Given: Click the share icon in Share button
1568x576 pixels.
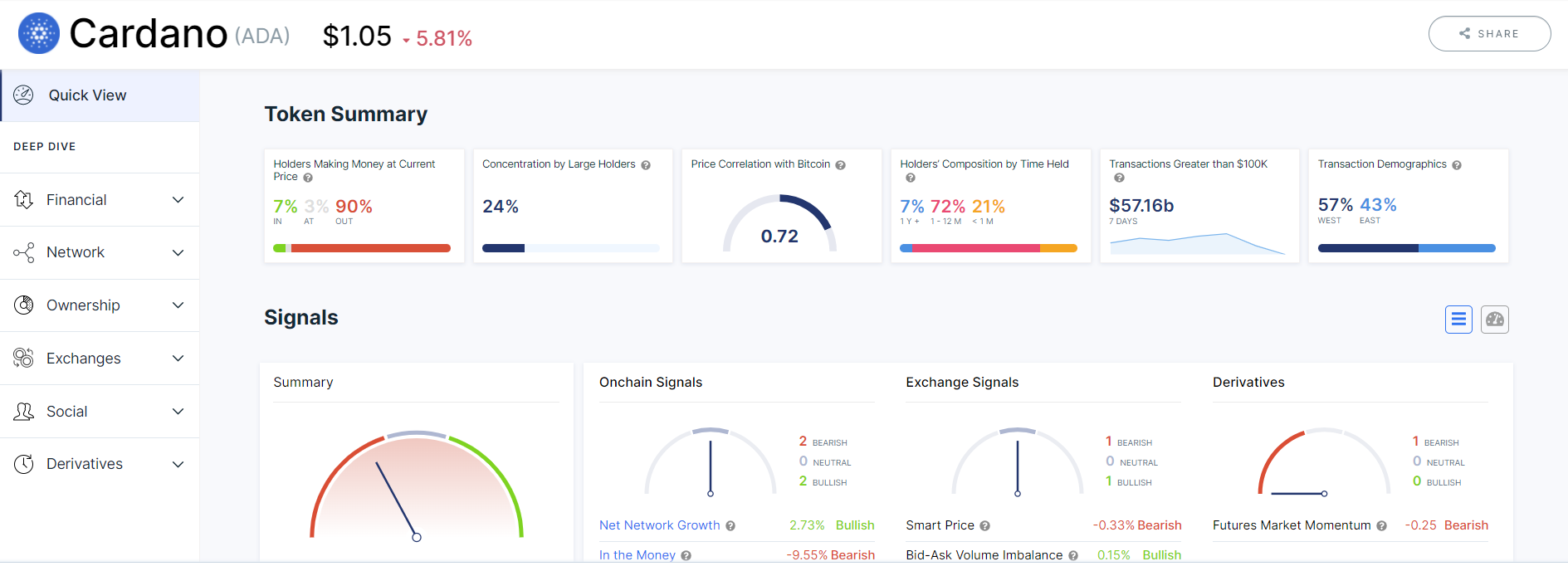Looking at the screenshot, I should point(1465,34).
